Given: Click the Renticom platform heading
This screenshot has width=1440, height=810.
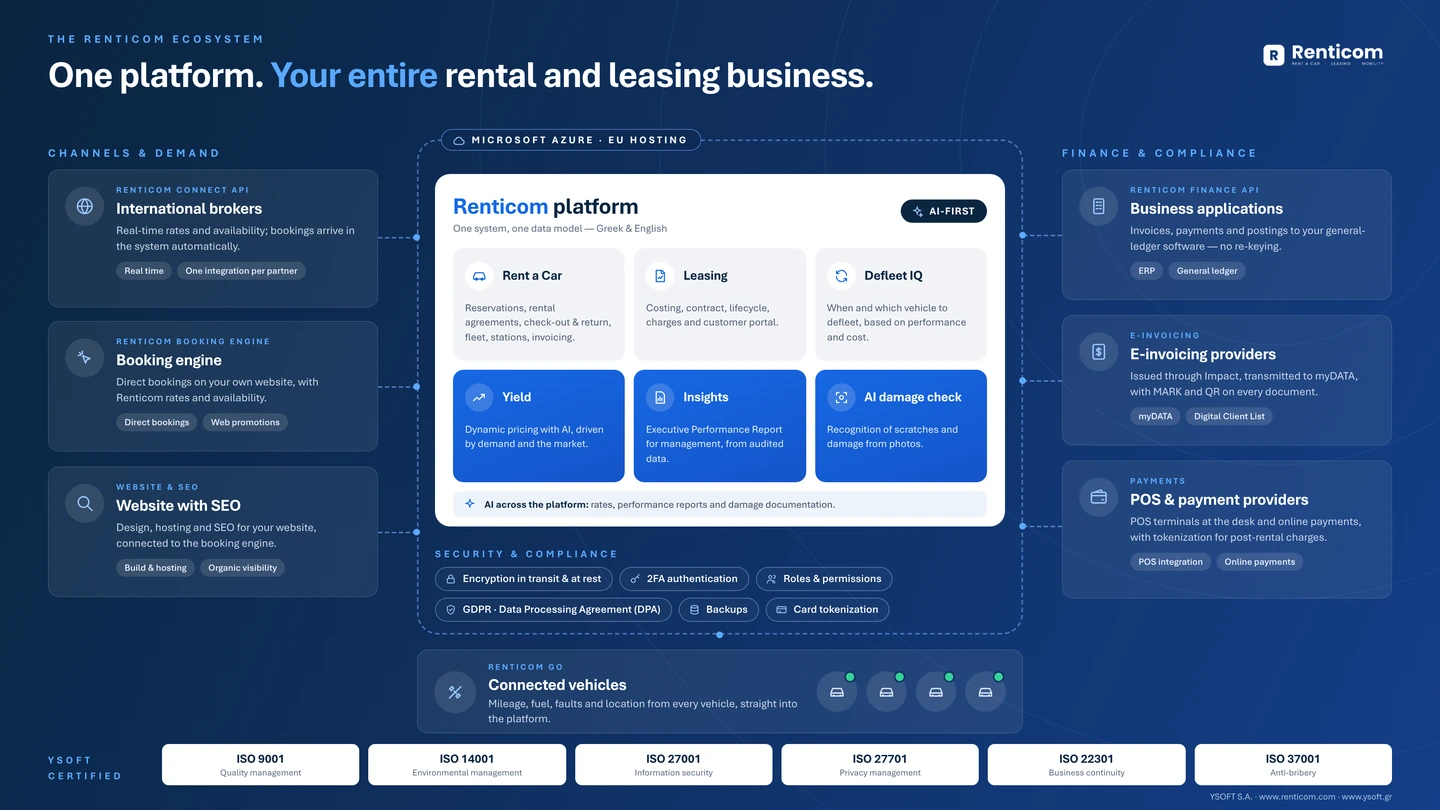Looking at the screenshot, I should [545, 207].
